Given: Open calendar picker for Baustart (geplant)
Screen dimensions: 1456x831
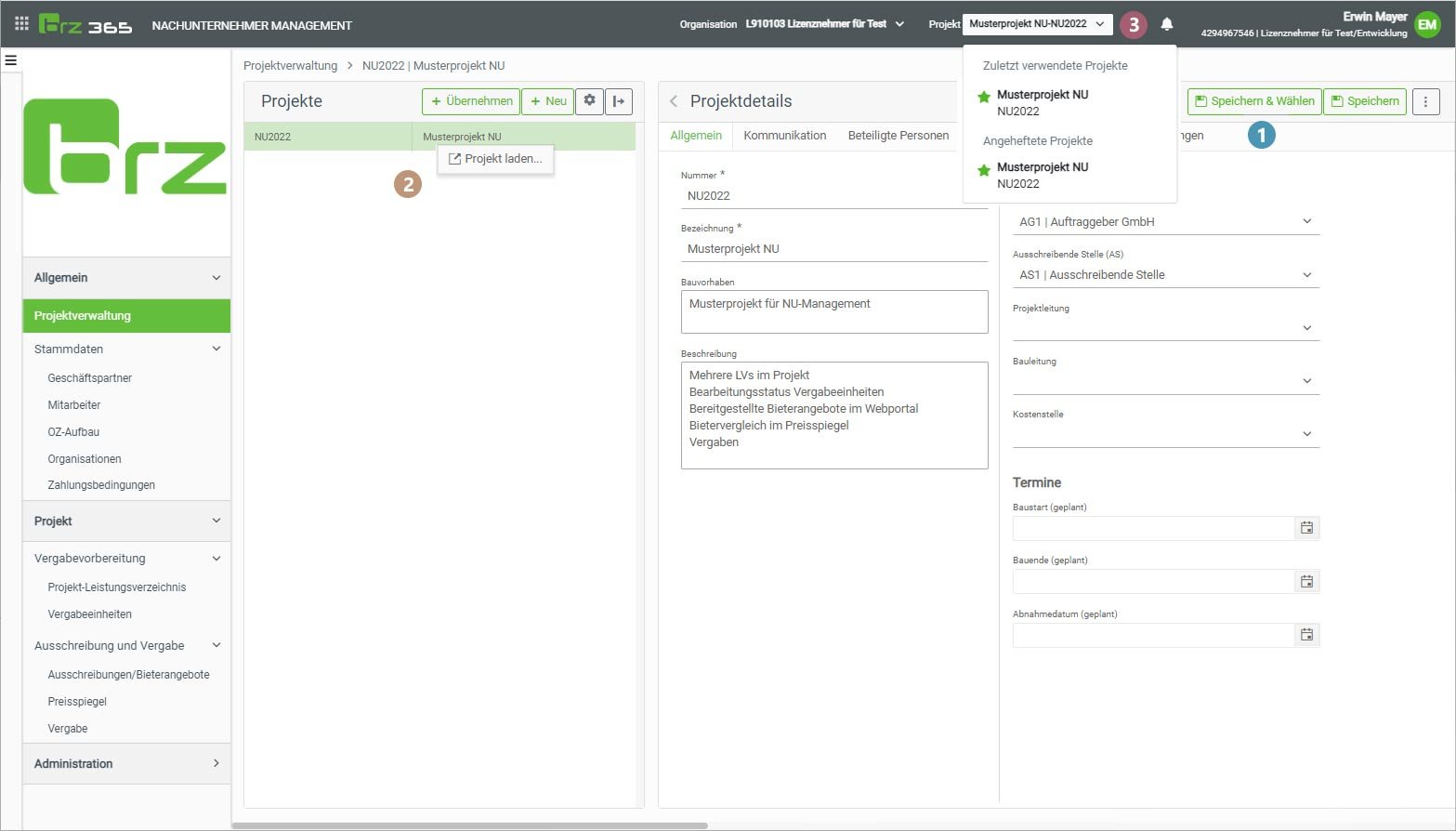Looking at the screenshot, I should coord(1306,528).
